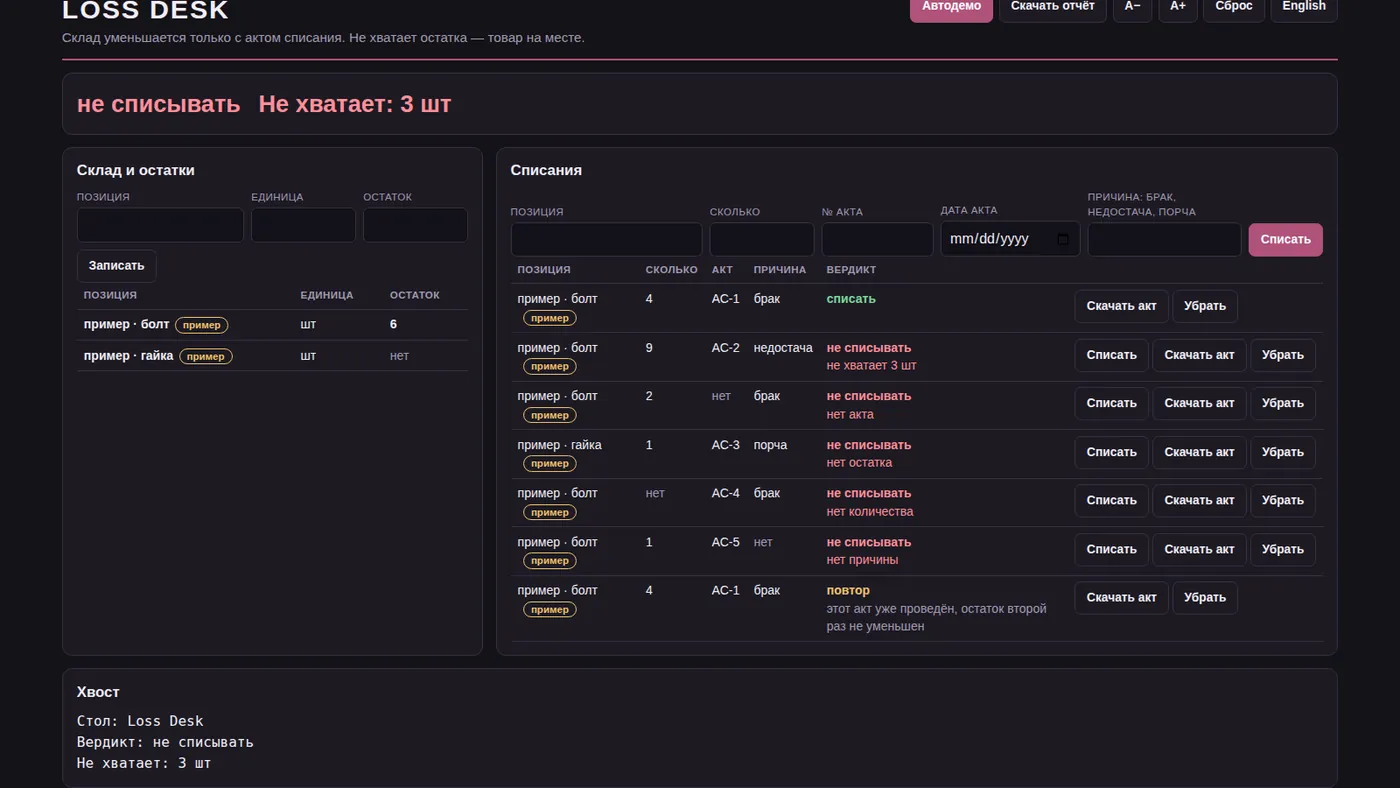1400x788 pixels.
Task: Click the Сброс reset button
Action: coord(1234,6)
